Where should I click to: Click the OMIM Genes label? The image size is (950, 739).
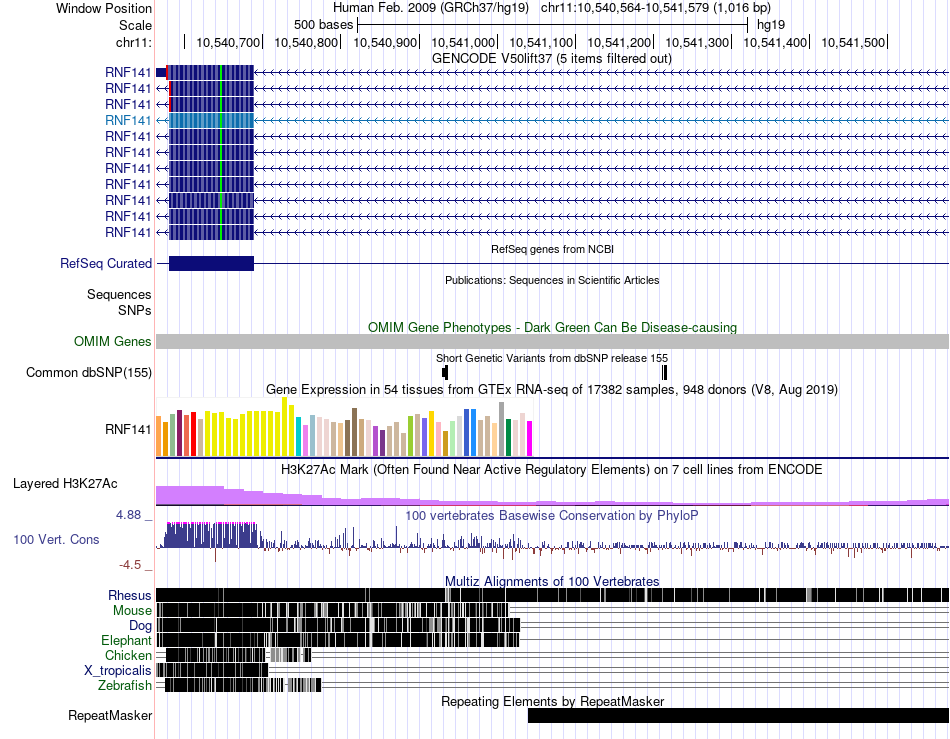point(112,342)
